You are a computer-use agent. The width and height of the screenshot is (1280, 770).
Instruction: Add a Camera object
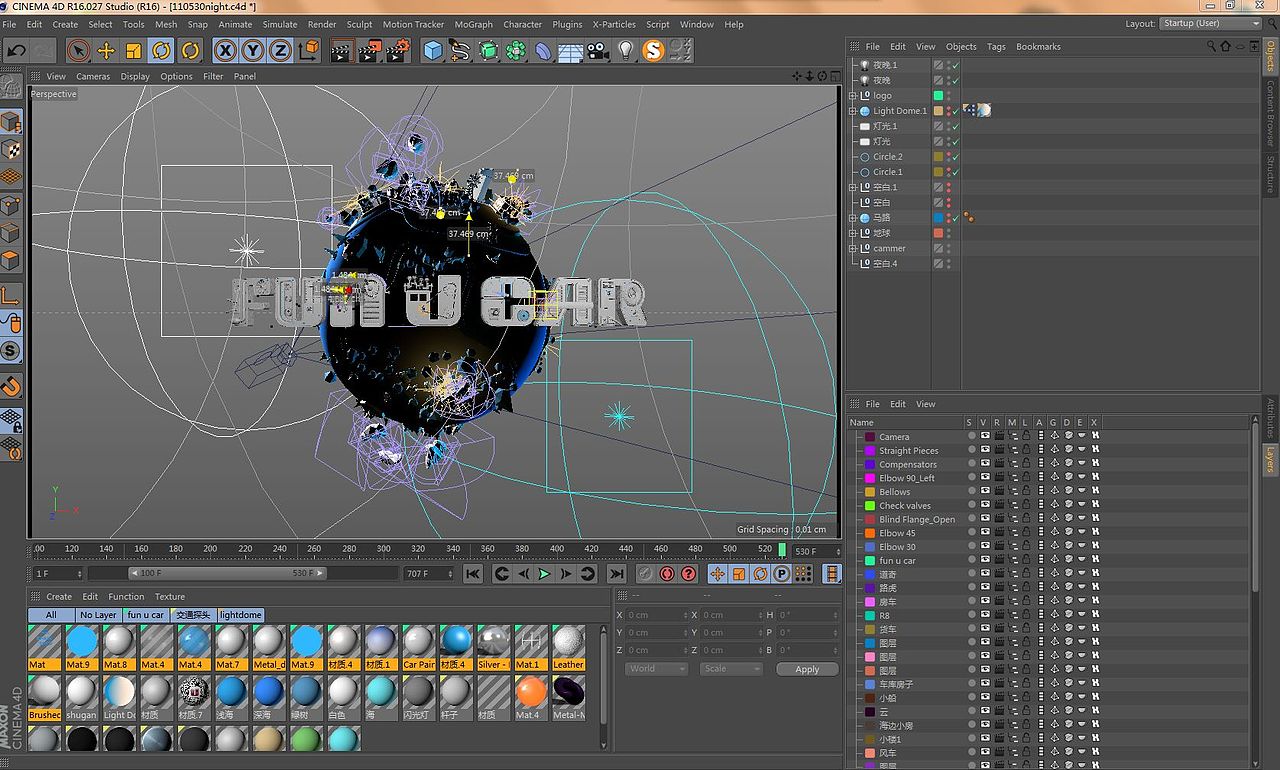tap(598, 50)
